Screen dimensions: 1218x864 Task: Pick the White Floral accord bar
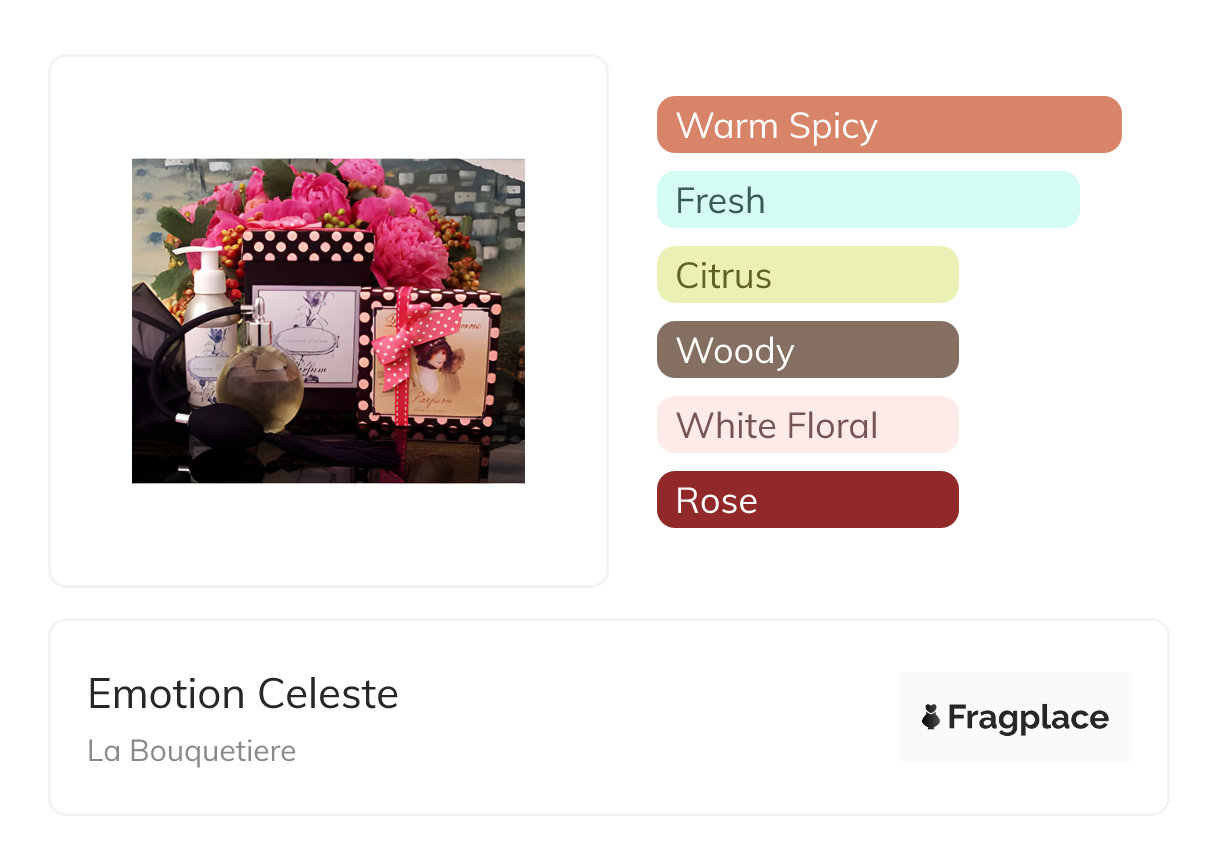click(807, 425)
